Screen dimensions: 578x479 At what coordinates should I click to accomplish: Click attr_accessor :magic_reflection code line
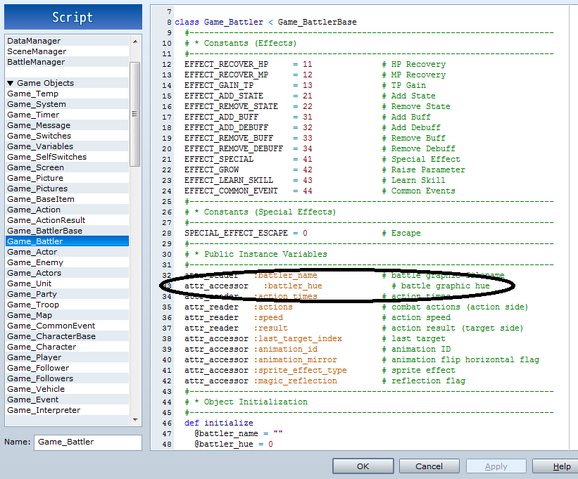tap(261, 381)
